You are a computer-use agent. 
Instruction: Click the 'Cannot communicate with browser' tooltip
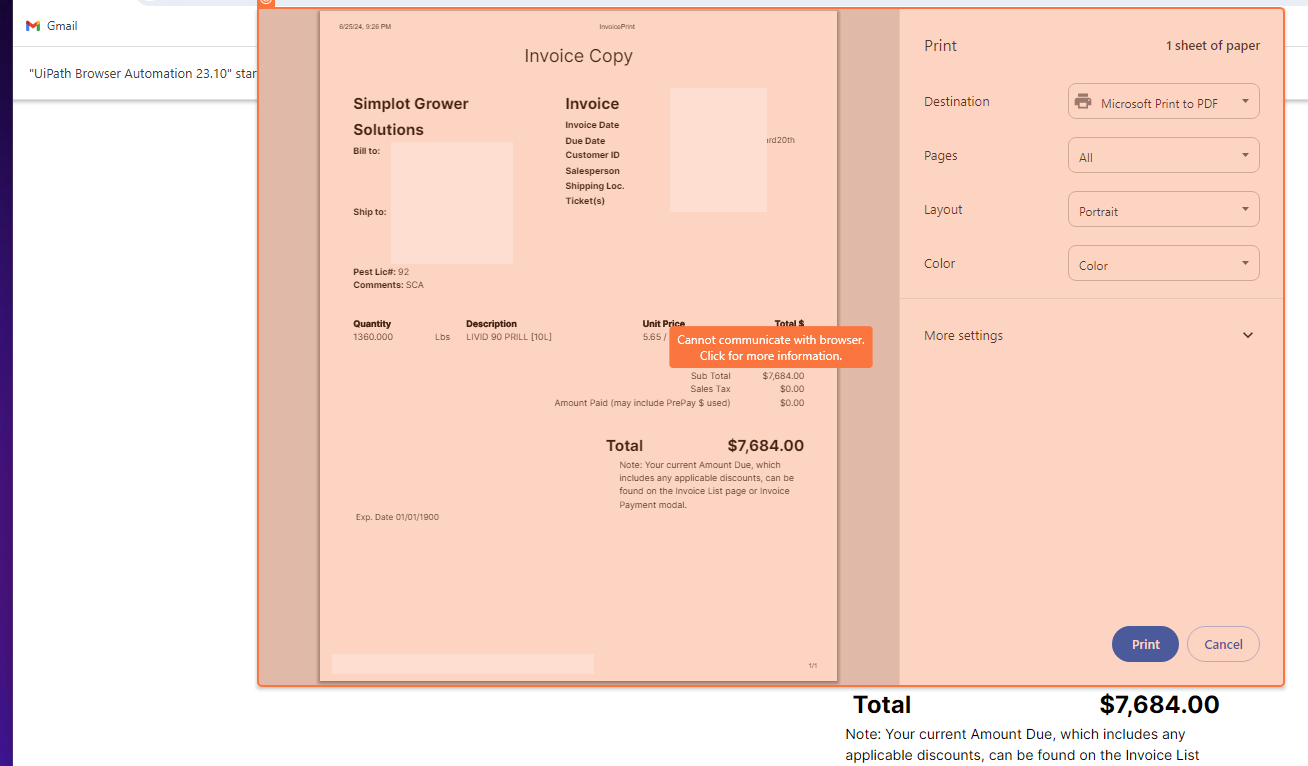click(771, 347)
